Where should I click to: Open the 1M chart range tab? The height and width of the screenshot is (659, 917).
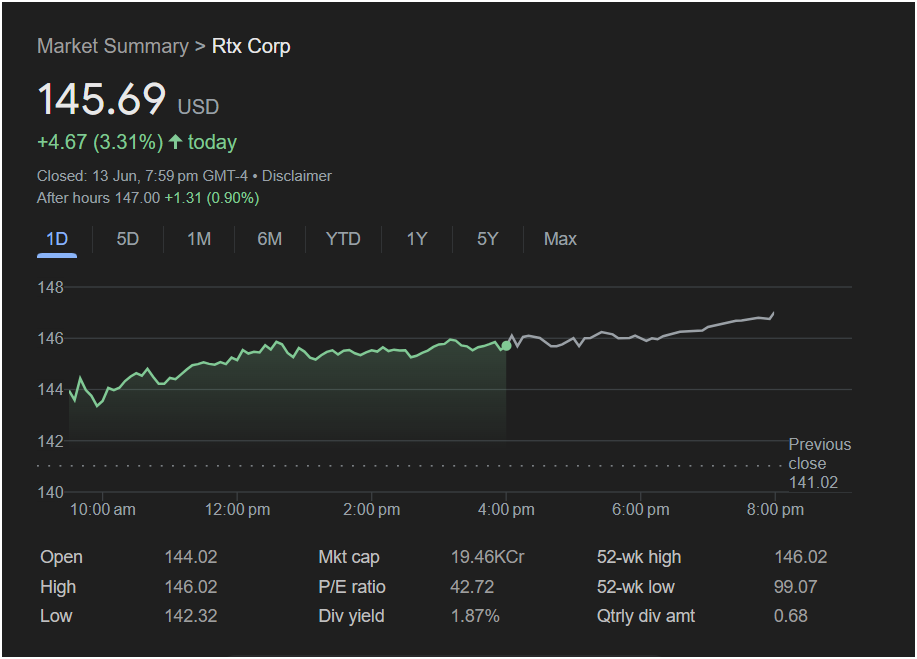[199, 239]
